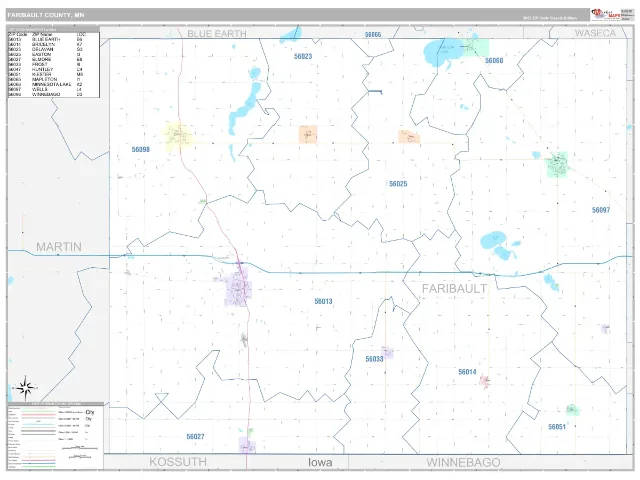Viewport: 640px width, 480px height.
Task: Click the yellow city area near 56098
Action: 178,135
